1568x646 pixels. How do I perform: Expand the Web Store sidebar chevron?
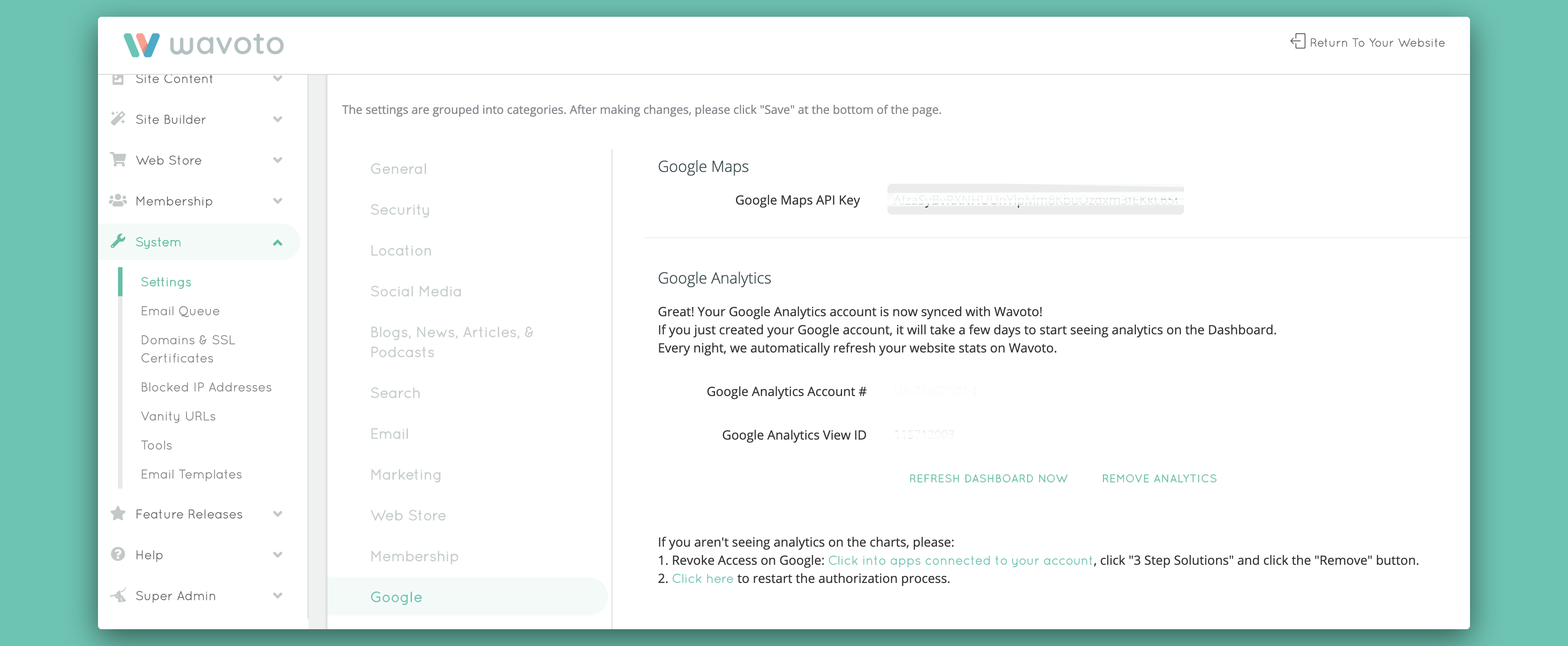click(278, 160)
